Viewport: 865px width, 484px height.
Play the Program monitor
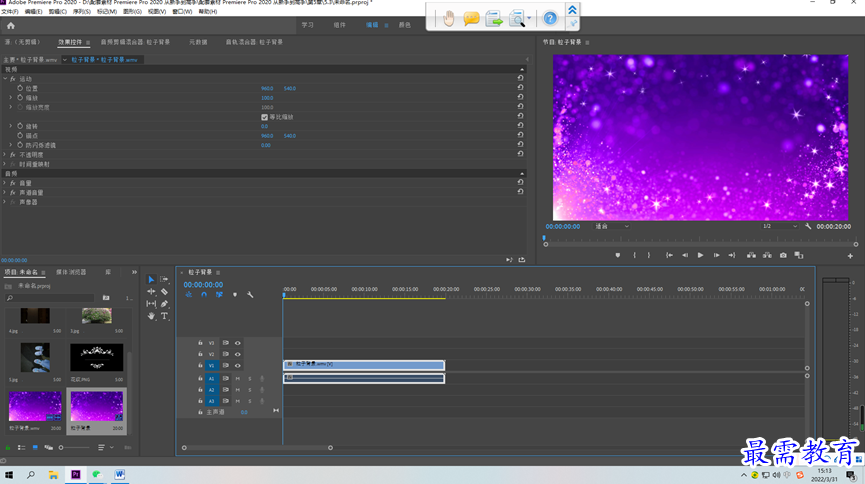pyautogui.click(x=700, y=256)
